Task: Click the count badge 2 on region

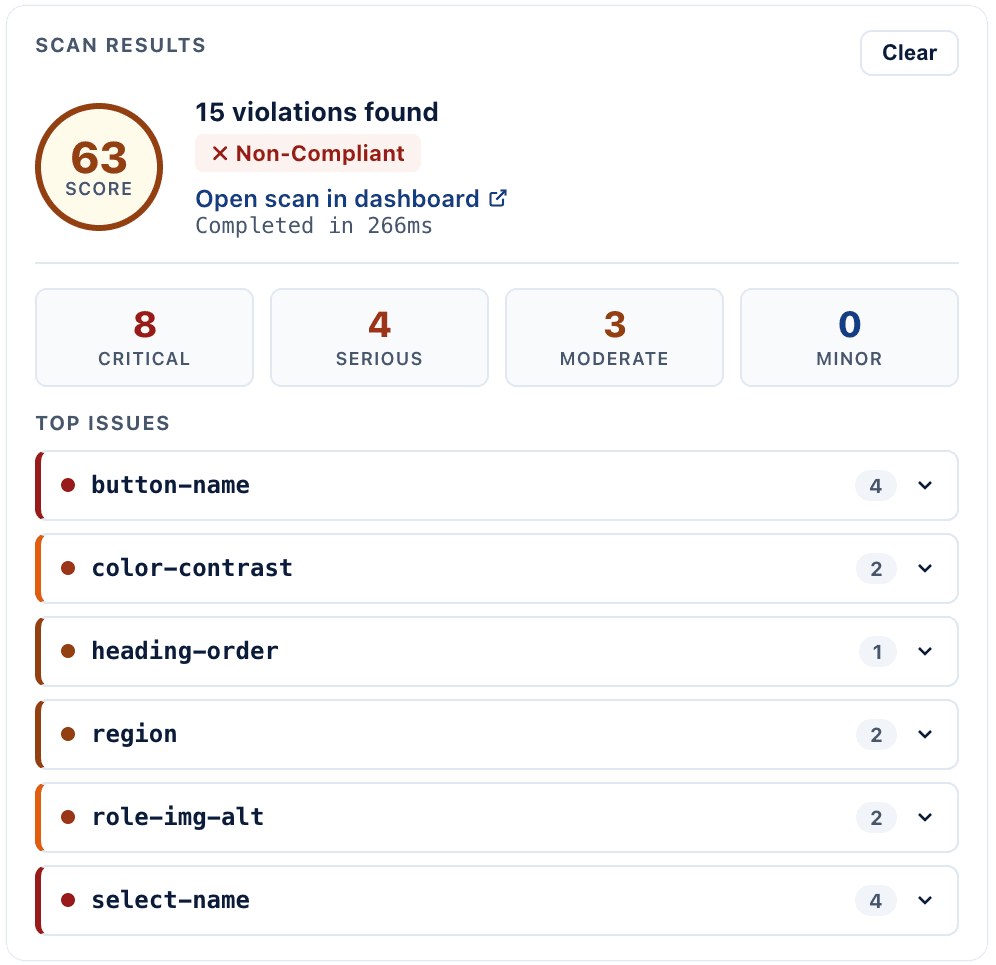Action: tap(876, 735)
